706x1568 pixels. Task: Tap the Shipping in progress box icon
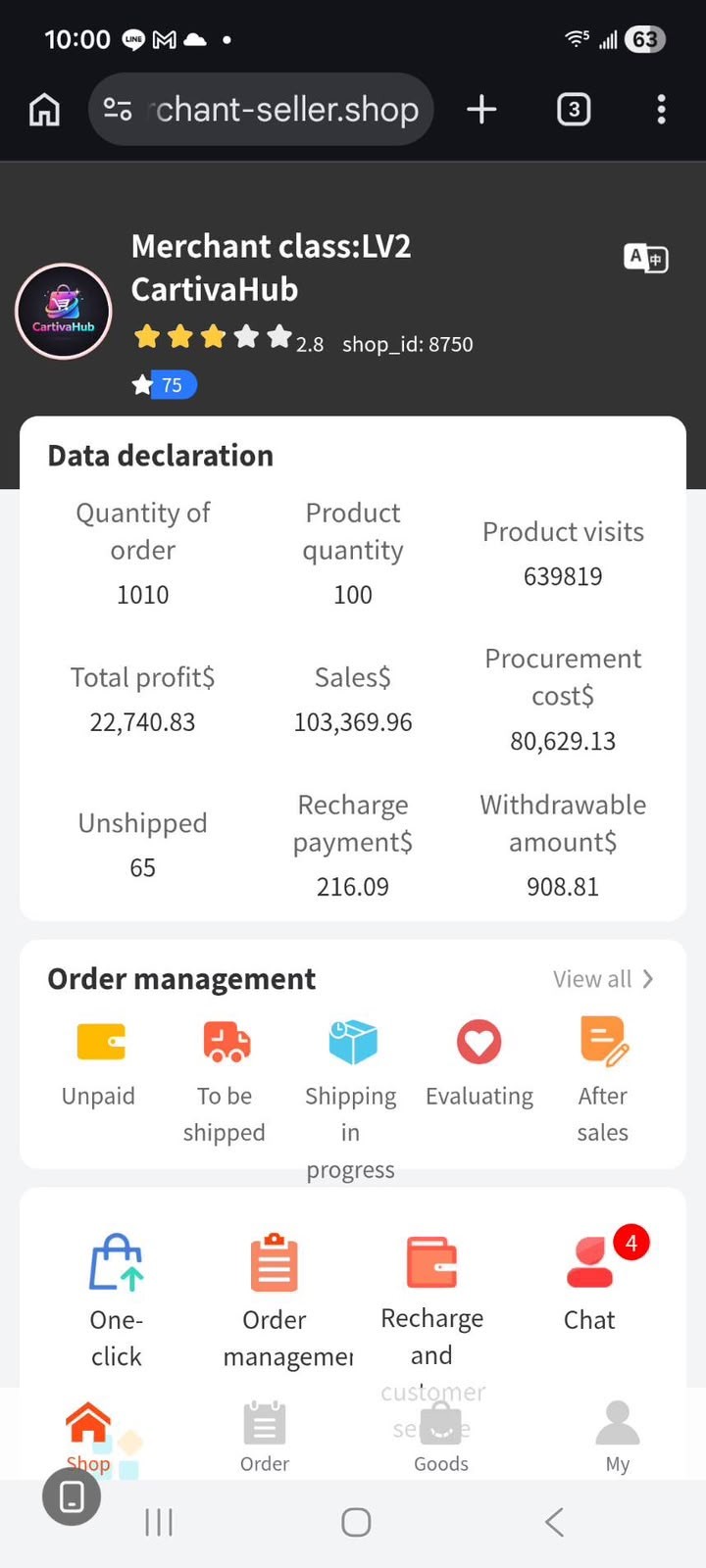click(353, 1042)
